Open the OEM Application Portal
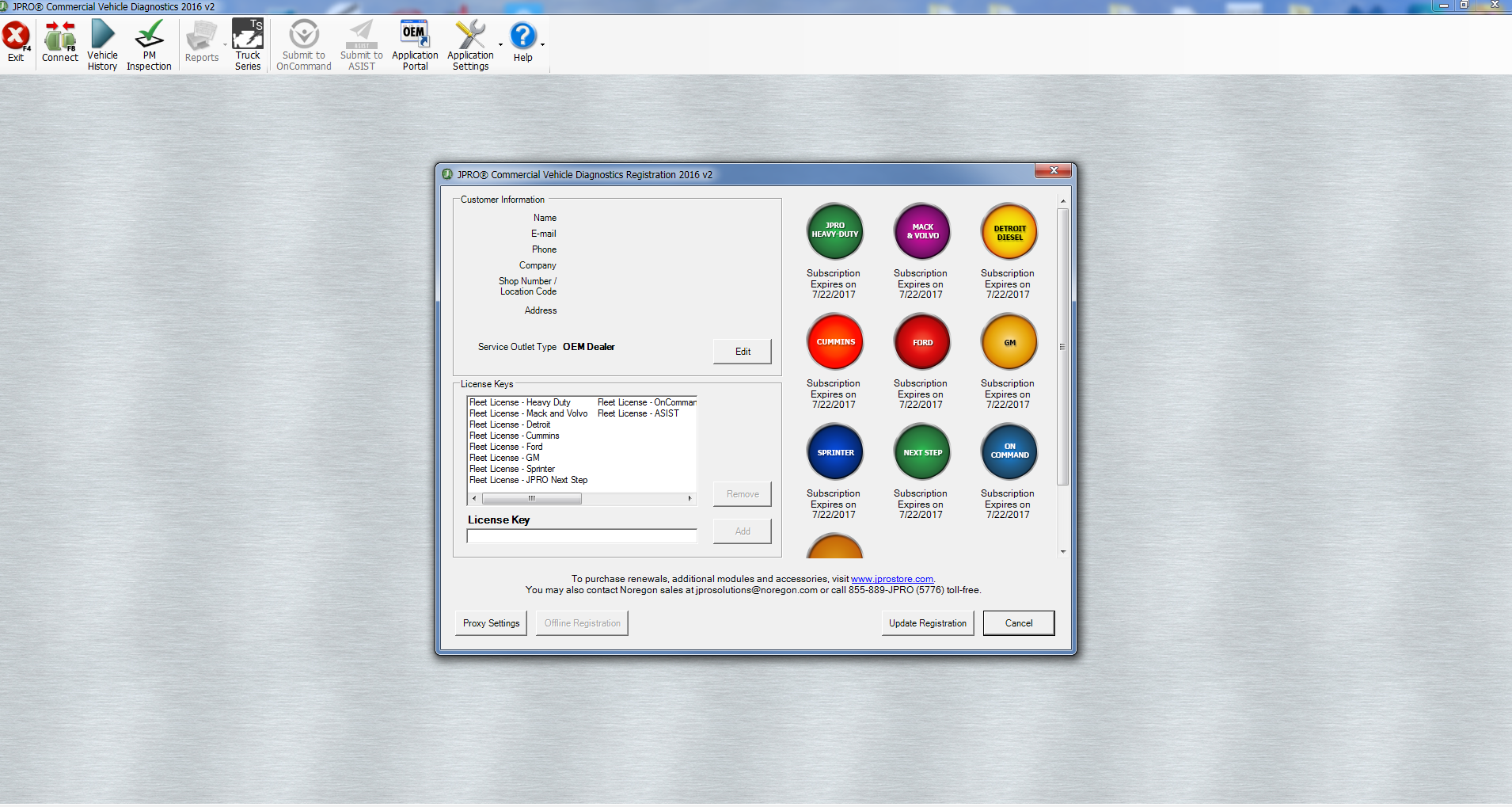 coord(415,45)
